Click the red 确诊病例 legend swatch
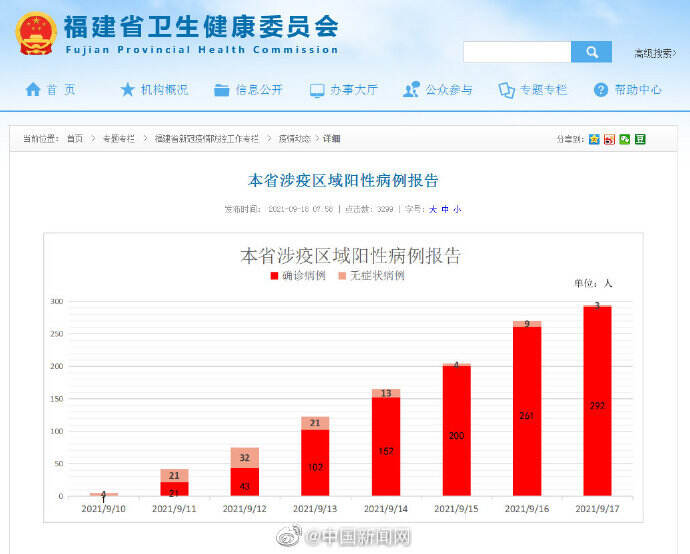690x554 pixels. point(274,275)
